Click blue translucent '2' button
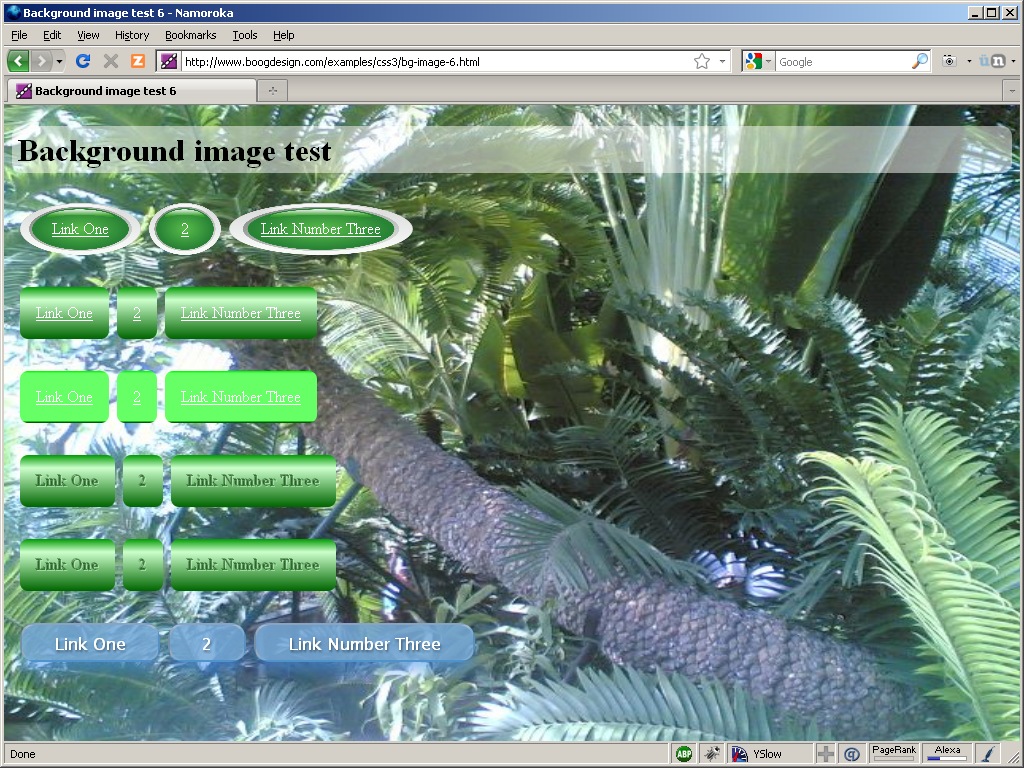Screen dimensions: 1024x768 click(x=207, y=644)
